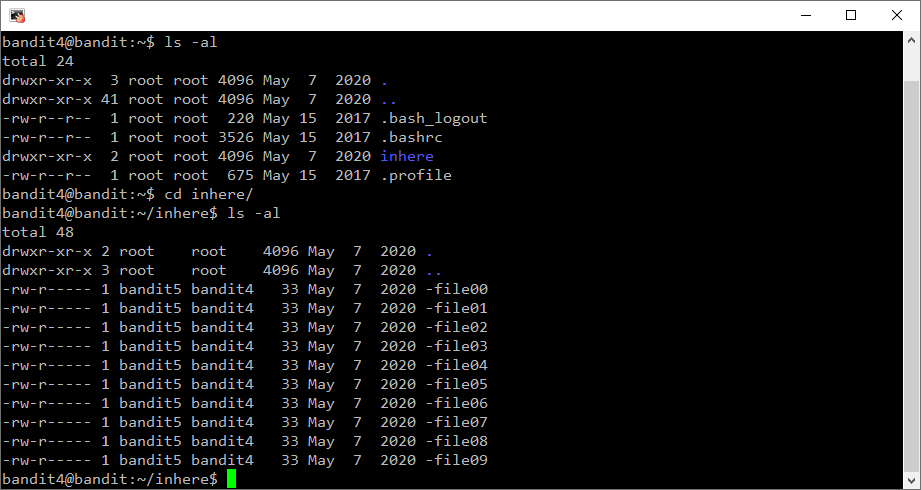
Task: Click the first 'ls -al' command
Action: pyautogui.click(x=190, y=42)
